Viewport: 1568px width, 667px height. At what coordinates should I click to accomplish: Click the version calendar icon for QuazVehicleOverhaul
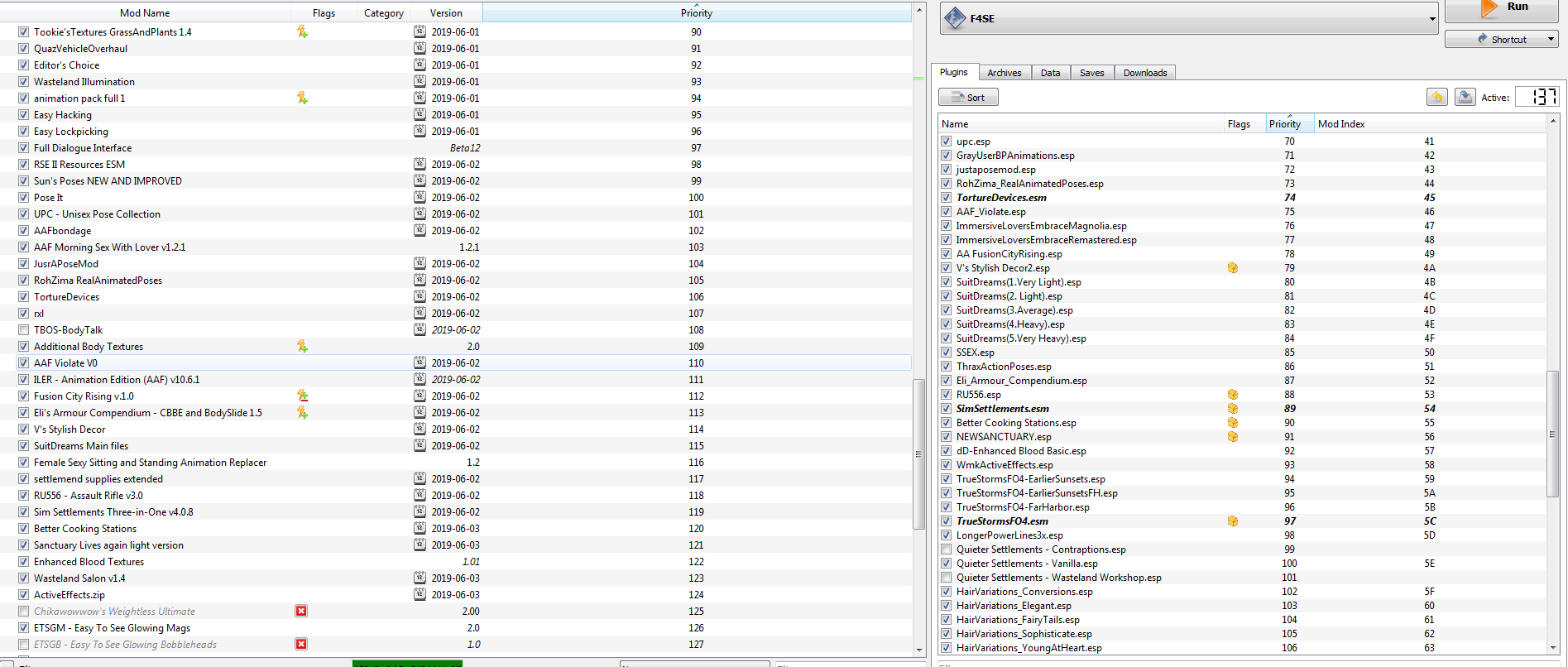pyautogui.click(x=420, y=48)
